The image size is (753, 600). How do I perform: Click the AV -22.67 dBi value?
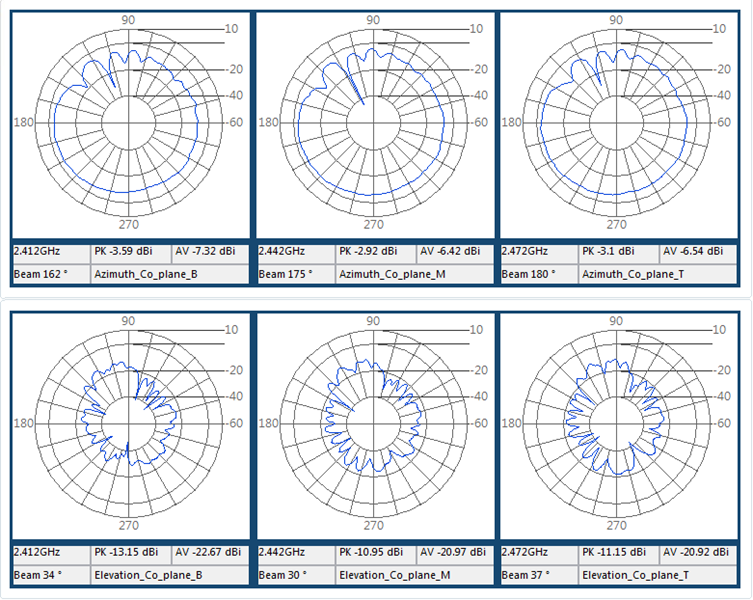209,552
